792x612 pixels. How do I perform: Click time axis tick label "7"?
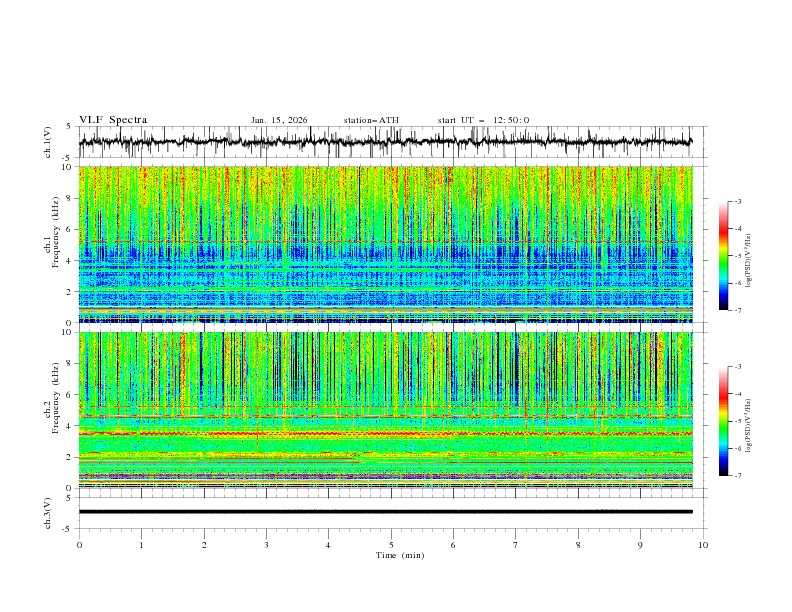point(516,545)
